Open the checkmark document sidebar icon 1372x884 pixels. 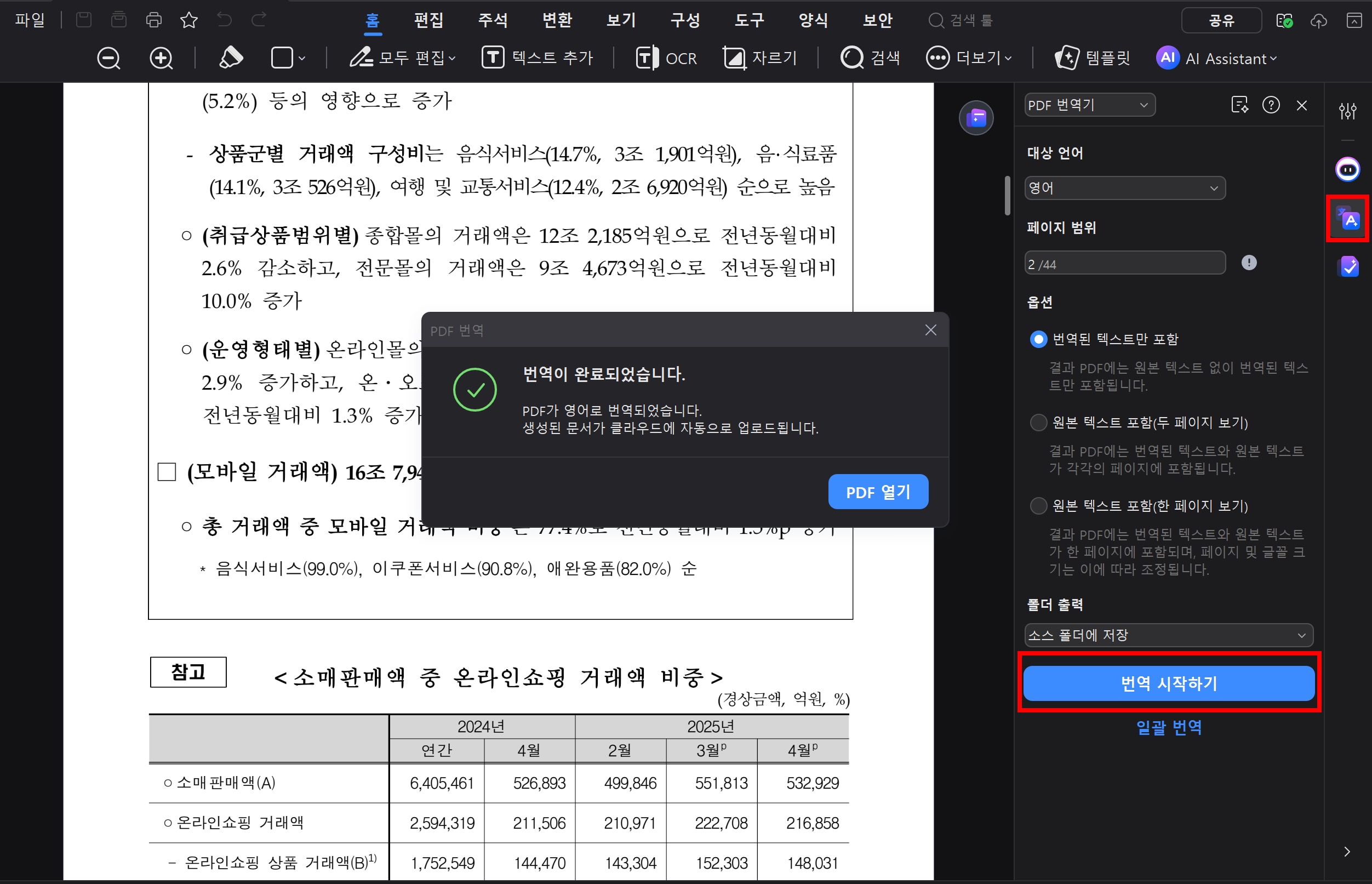[x=1347, y=266]
